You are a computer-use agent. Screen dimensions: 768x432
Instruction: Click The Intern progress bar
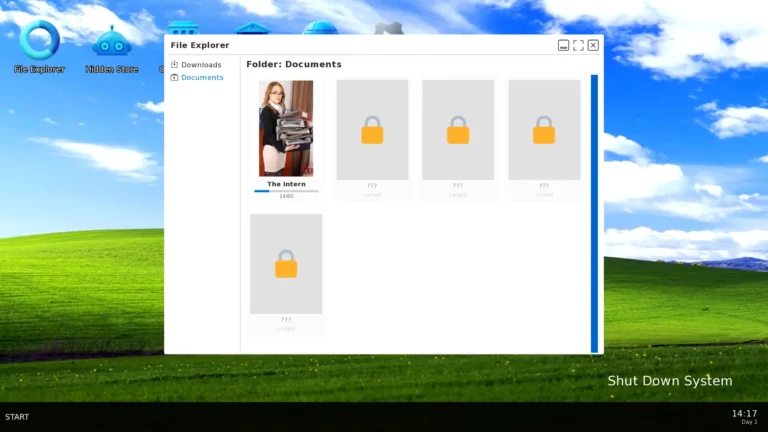coord(286,190)
